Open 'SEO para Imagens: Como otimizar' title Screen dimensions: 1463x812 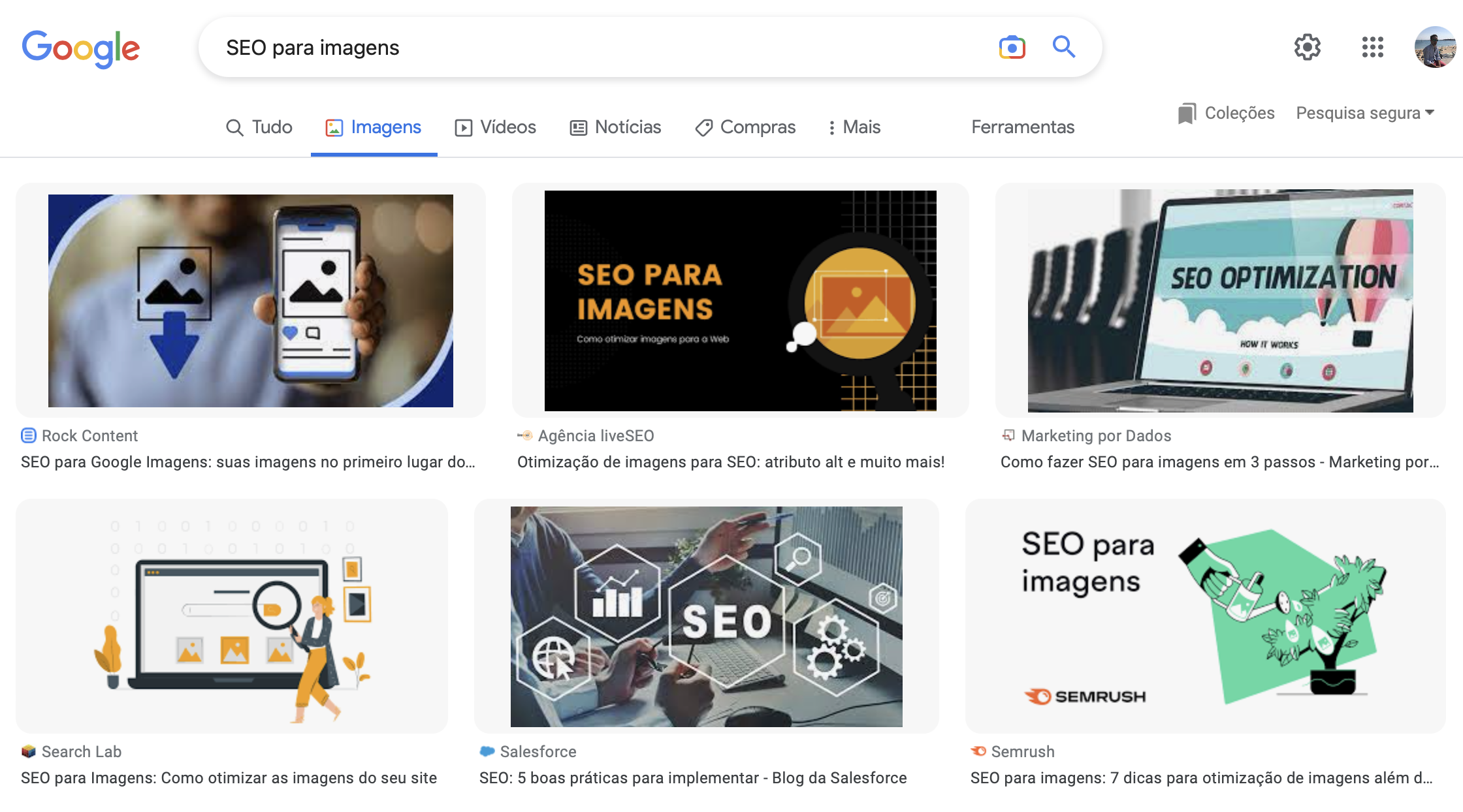coord(229,778)
